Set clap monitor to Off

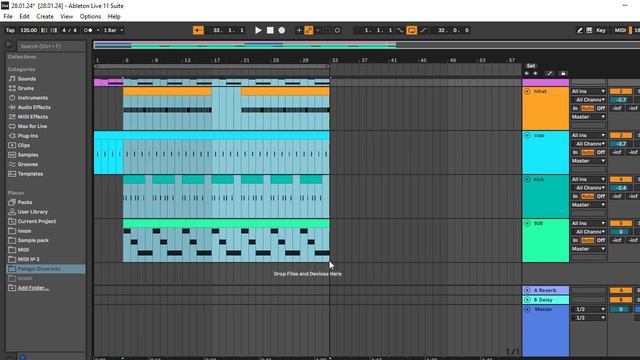[601, 152]
